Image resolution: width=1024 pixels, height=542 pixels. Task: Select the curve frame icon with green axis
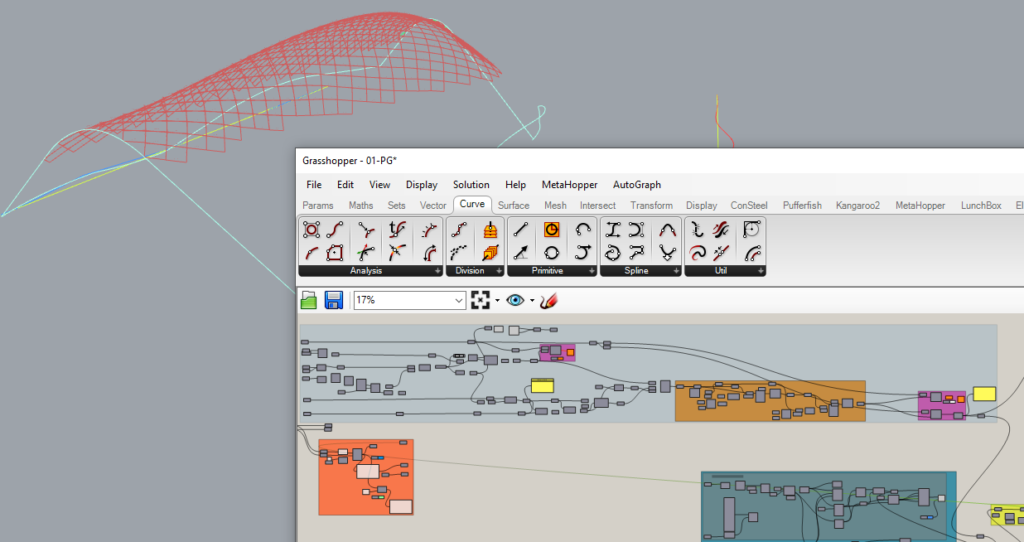click(366, 252)
